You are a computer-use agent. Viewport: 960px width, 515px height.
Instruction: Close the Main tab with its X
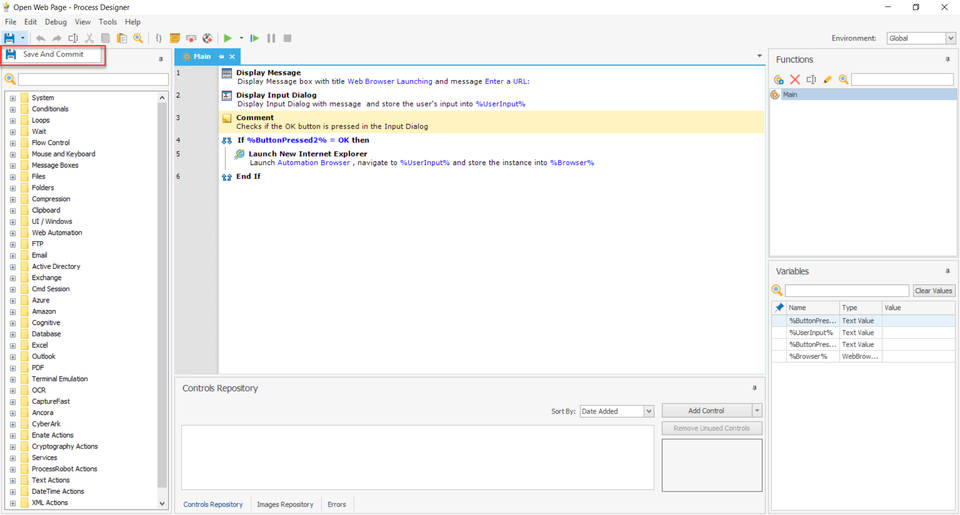232,56
